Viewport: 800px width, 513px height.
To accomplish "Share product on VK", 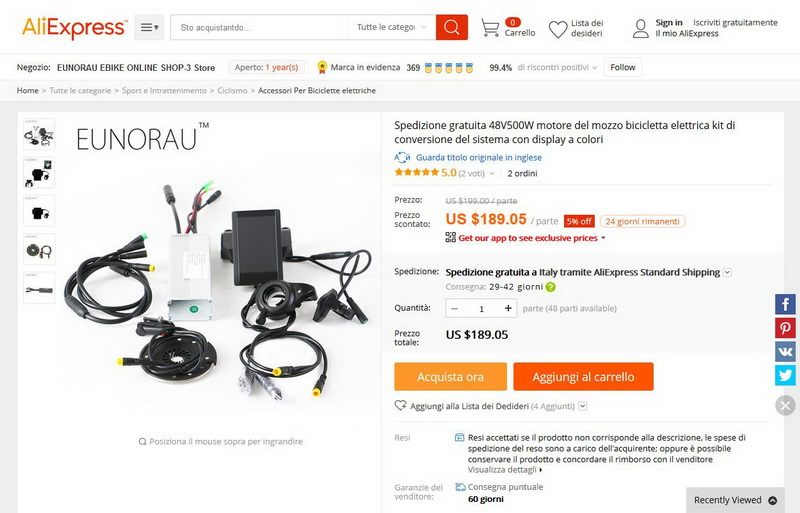I will [785, 352].
